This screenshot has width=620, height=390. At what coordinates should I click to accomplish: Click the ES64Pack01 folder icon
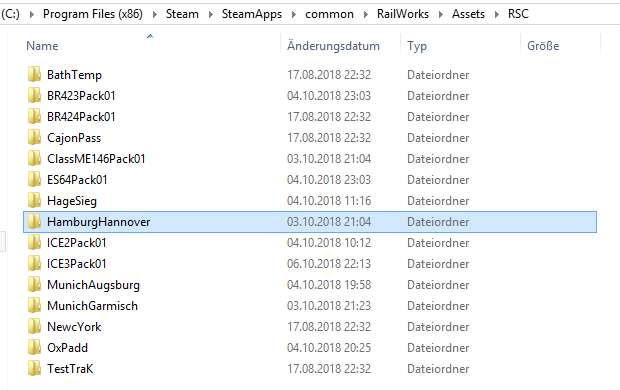pyautogui.click(x=34, y=179)
